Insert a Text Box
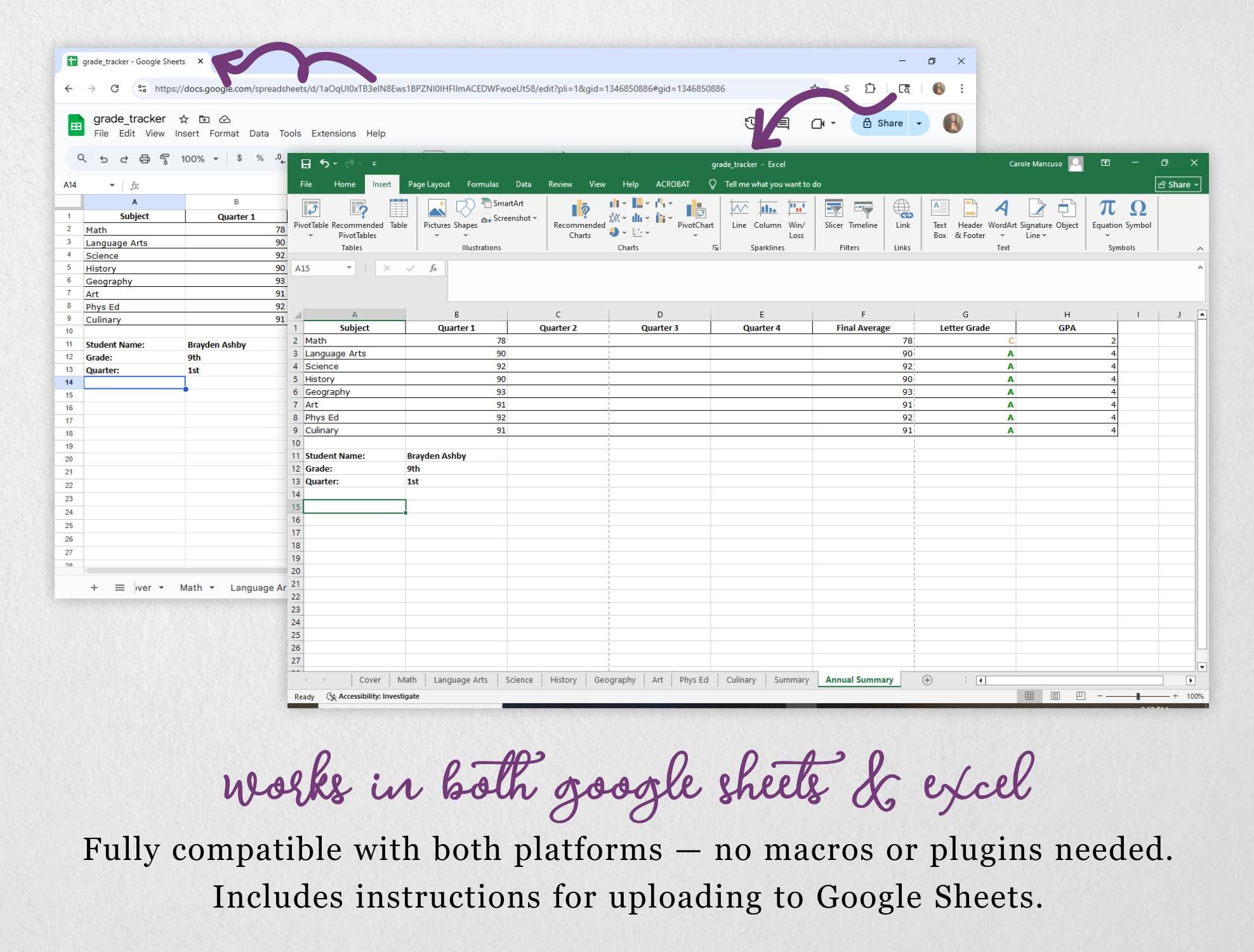The width and height of the screenshot is (1254, 952). pos(940,219)
